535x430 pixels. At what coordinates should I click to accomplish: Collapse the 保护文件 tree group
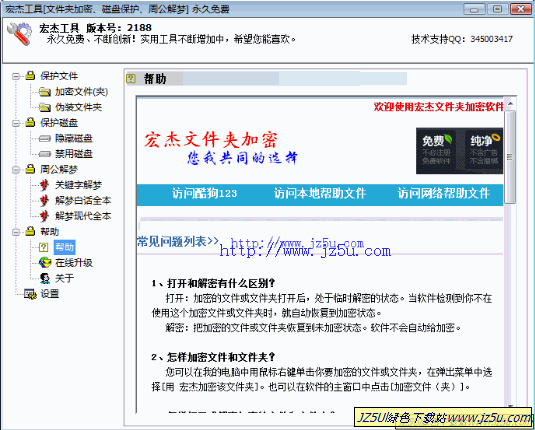[x=16, y=76]
